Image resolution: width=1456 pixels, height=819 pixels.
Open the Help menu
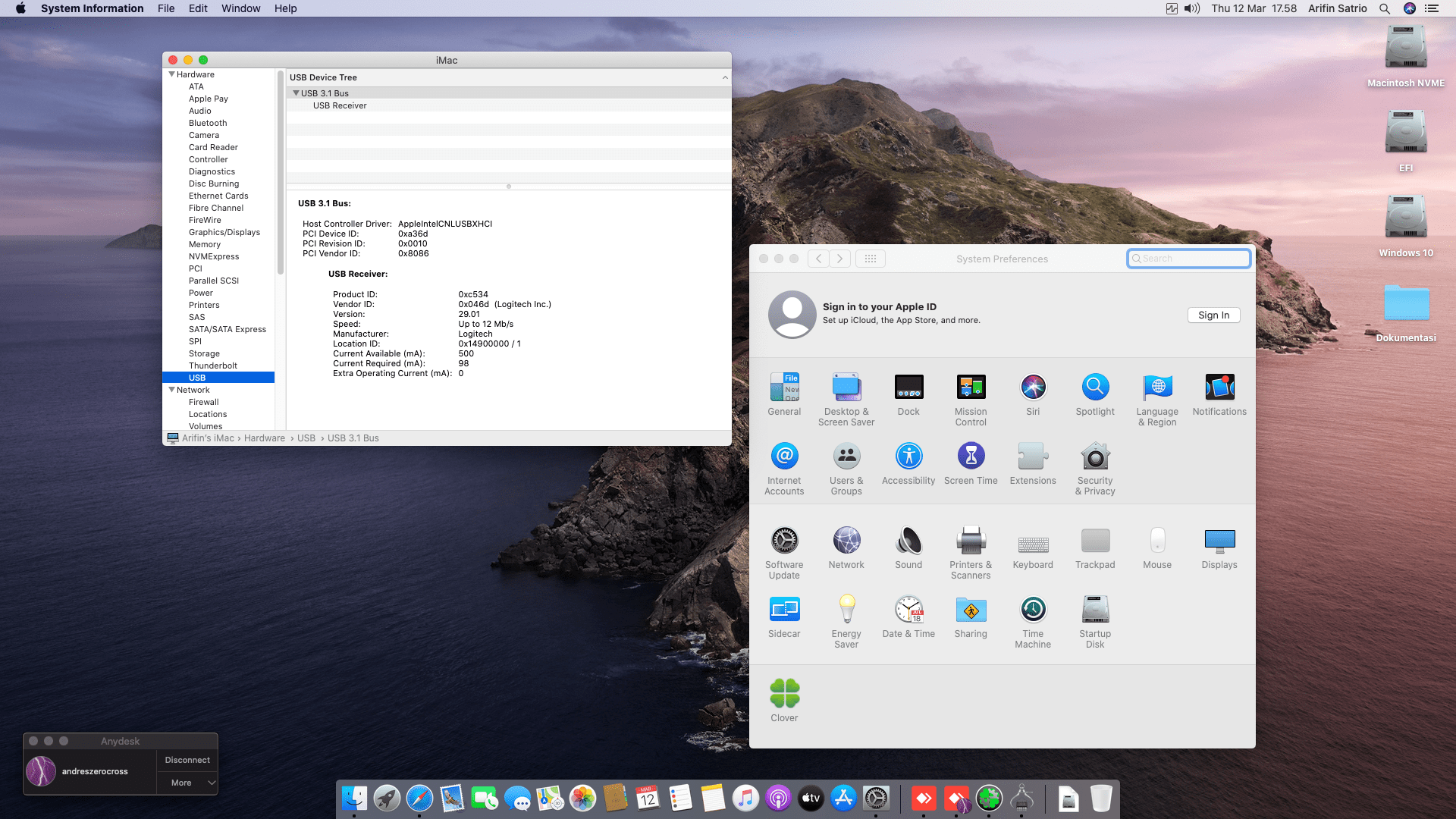285,8
